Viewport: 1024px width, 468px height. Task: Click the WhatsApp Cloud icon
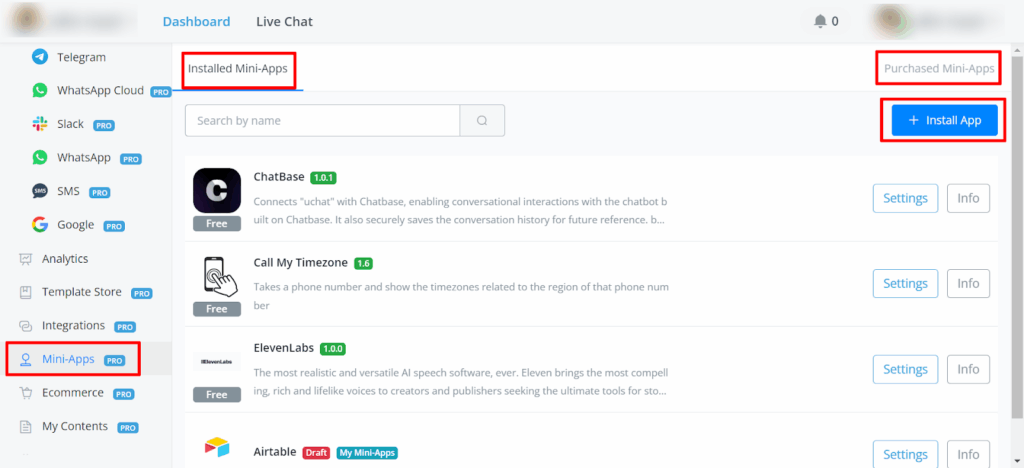coord(40,90)
